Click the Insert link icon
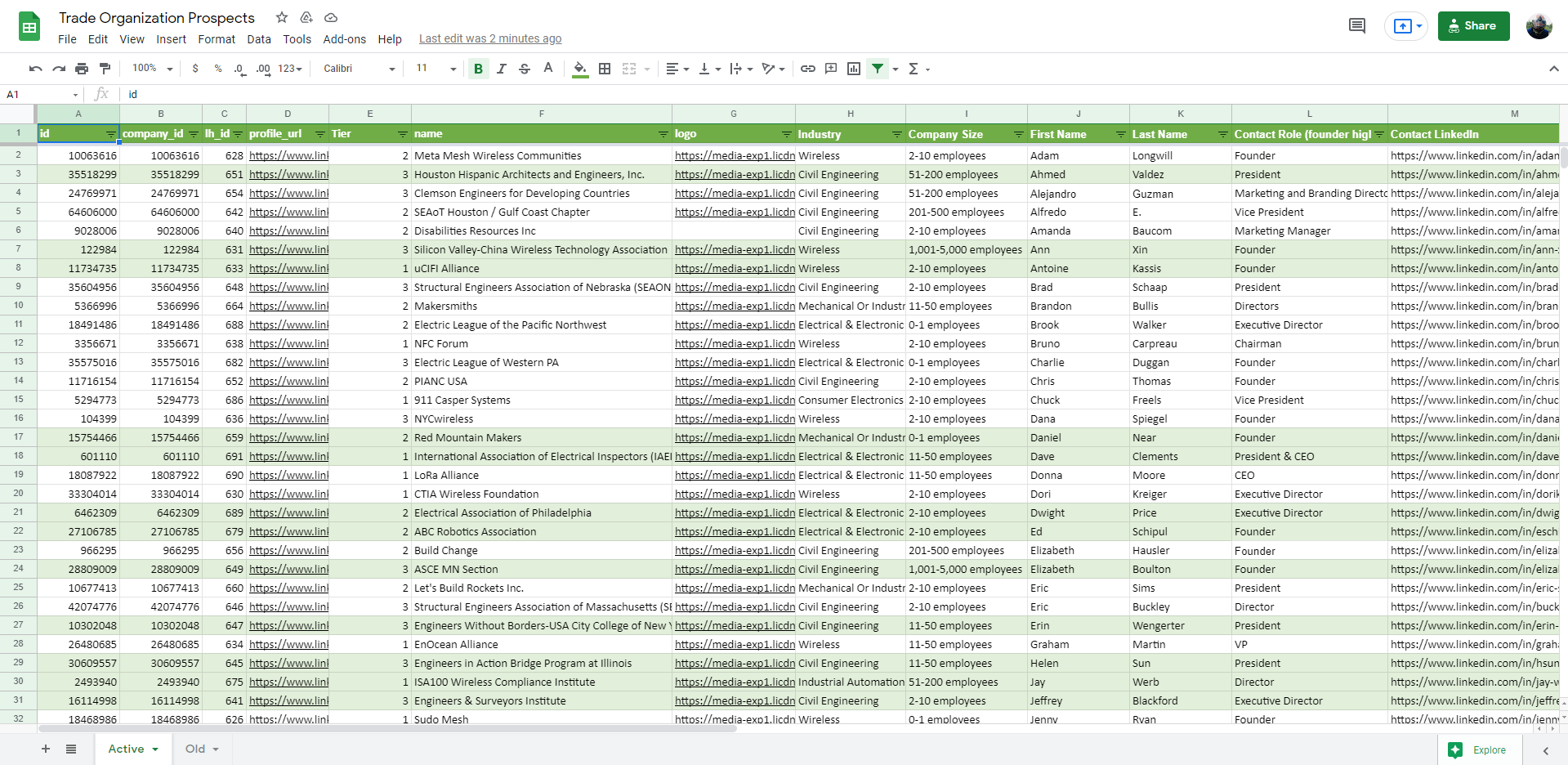1568x765 pixels. pos(808,69)
